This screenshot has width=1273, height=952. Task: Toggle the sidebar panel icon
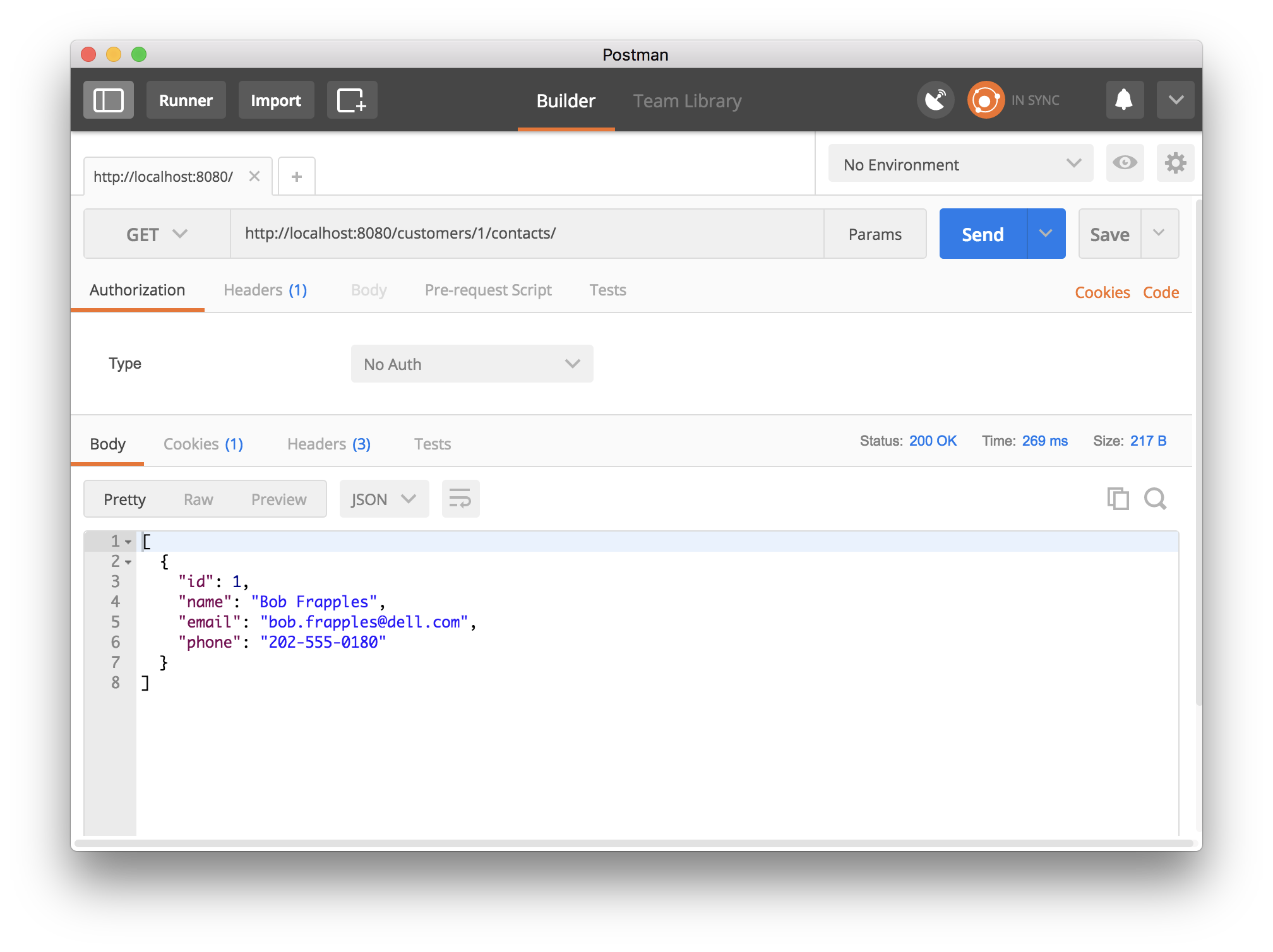(x=109, y=100)
